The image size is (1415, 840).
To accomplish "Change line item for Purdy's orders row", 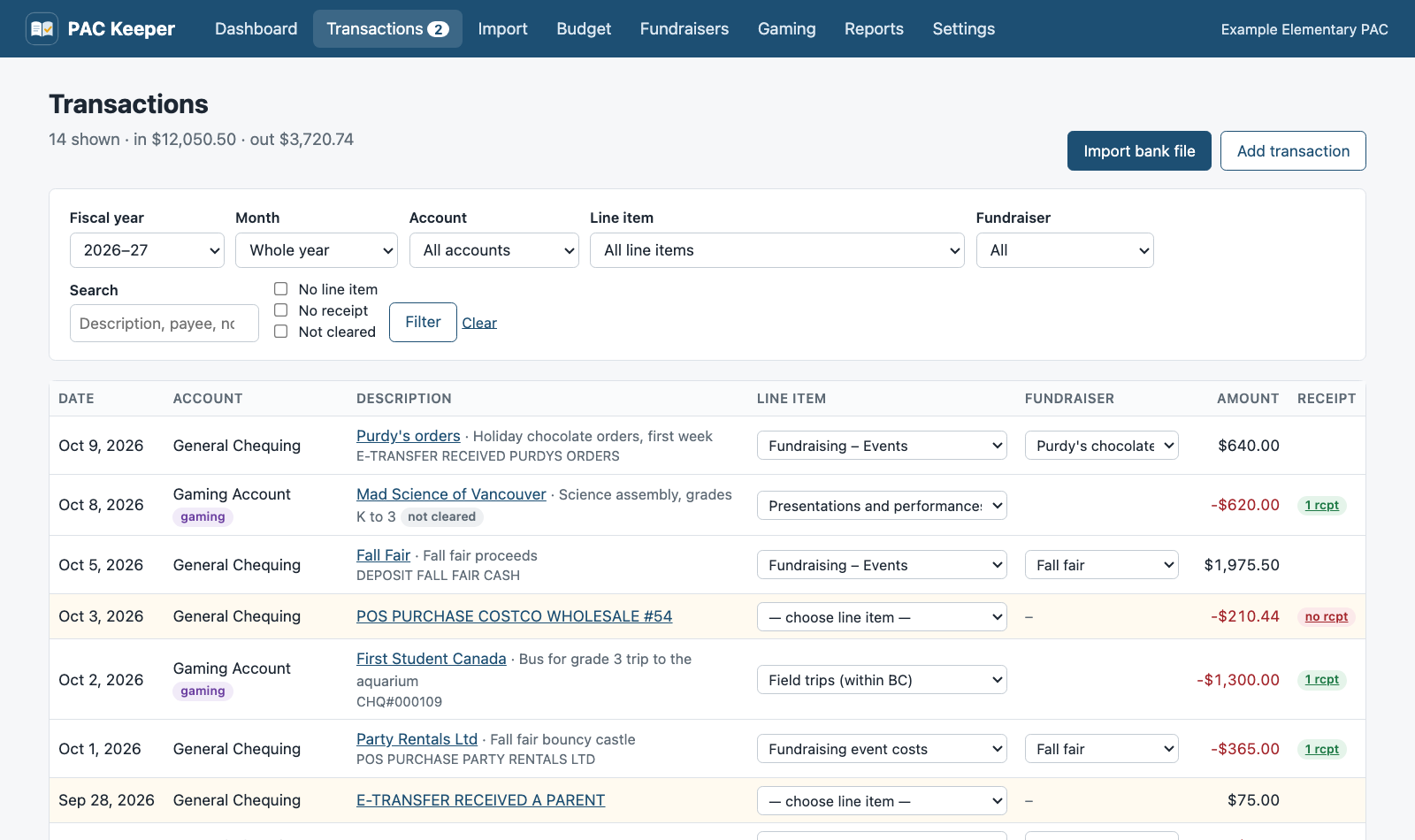I will coord(882,446).
